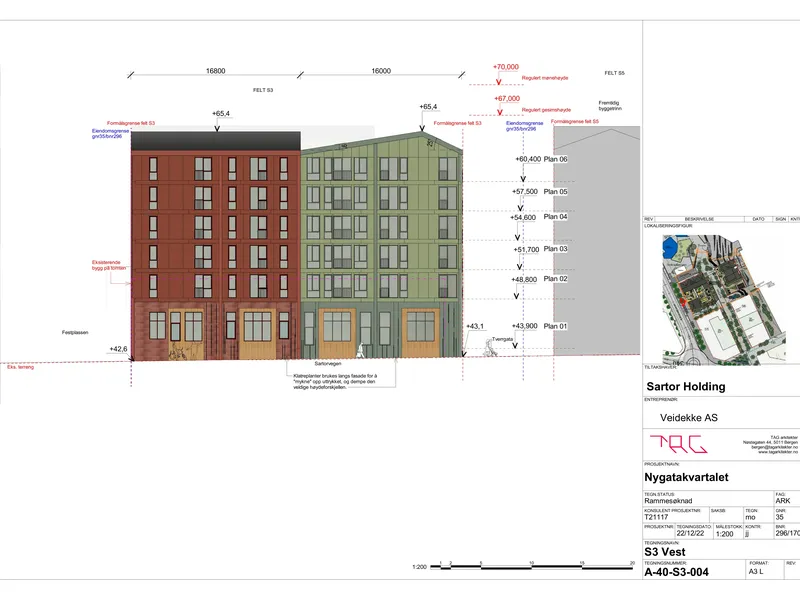Select the "Festplassen" label
Image resolution: width=800 pixels, height=600 pixels.
click(x=75, y=332)
